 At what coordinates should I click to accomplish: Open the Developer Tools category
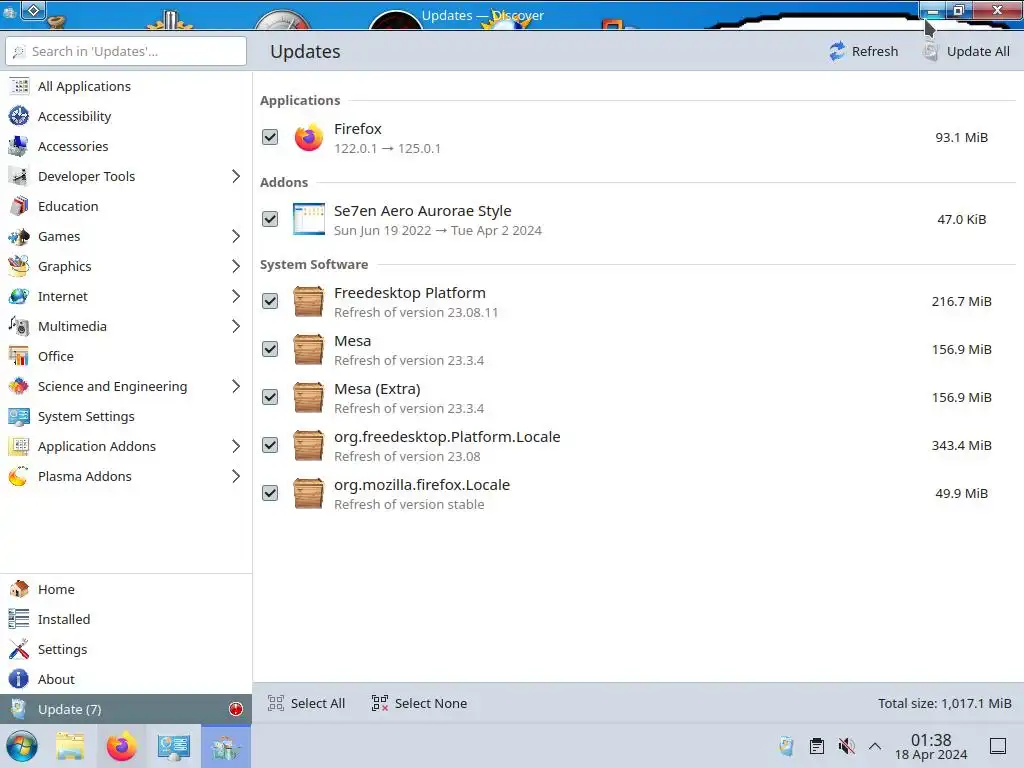(x=125, y=176)
